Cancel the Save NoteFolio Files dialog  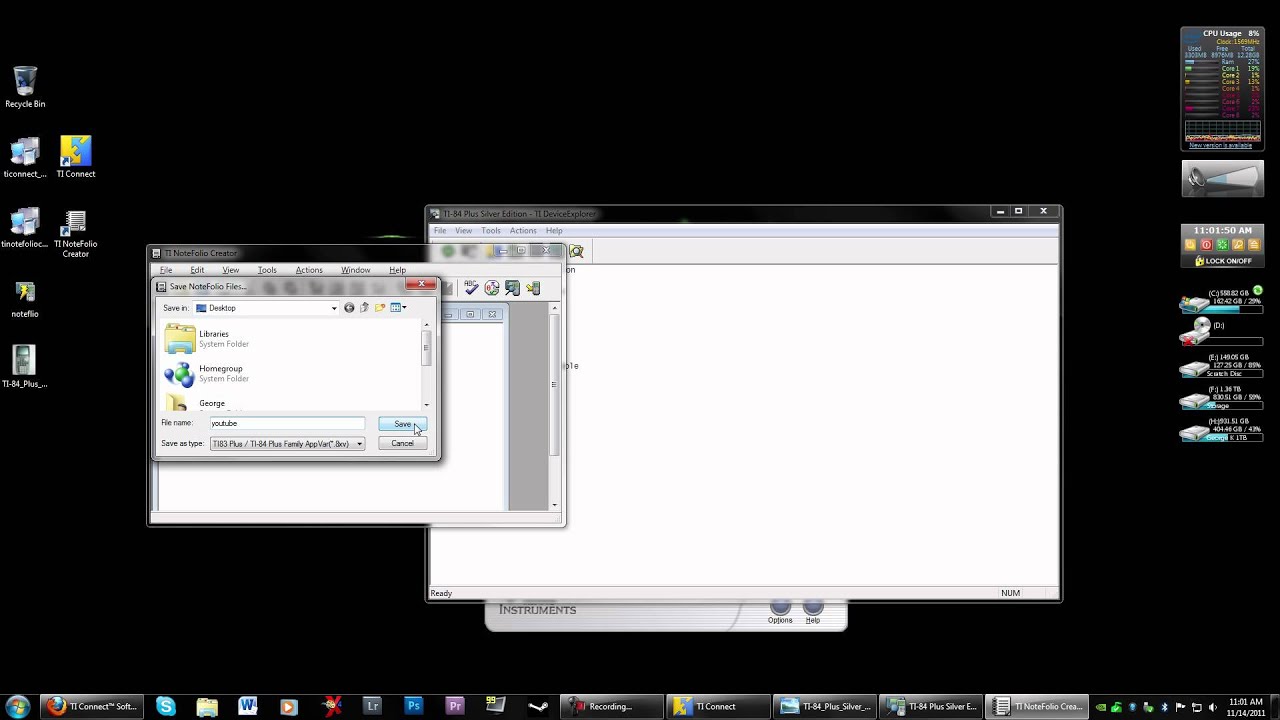402,443
